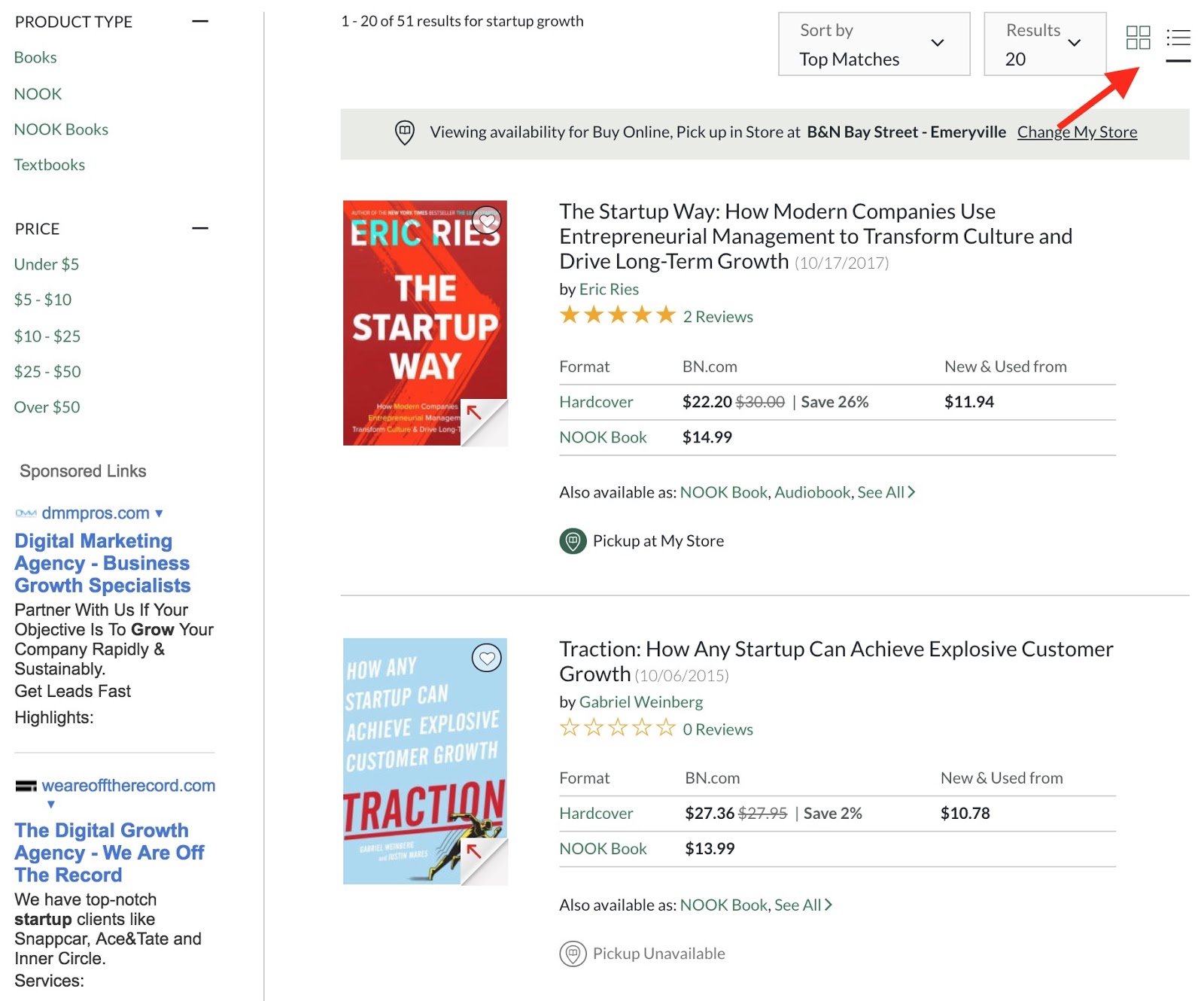The width and height of the screenshot is (1204, 1001).
Task: Click empty star rating for Traction
Action: pos(618,728)
